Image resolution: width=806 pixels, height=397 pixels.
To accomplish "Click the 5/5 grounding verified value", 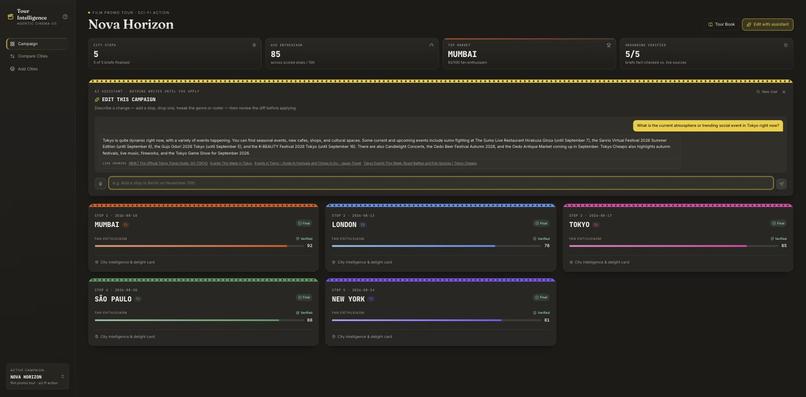I will click(632, 54).
